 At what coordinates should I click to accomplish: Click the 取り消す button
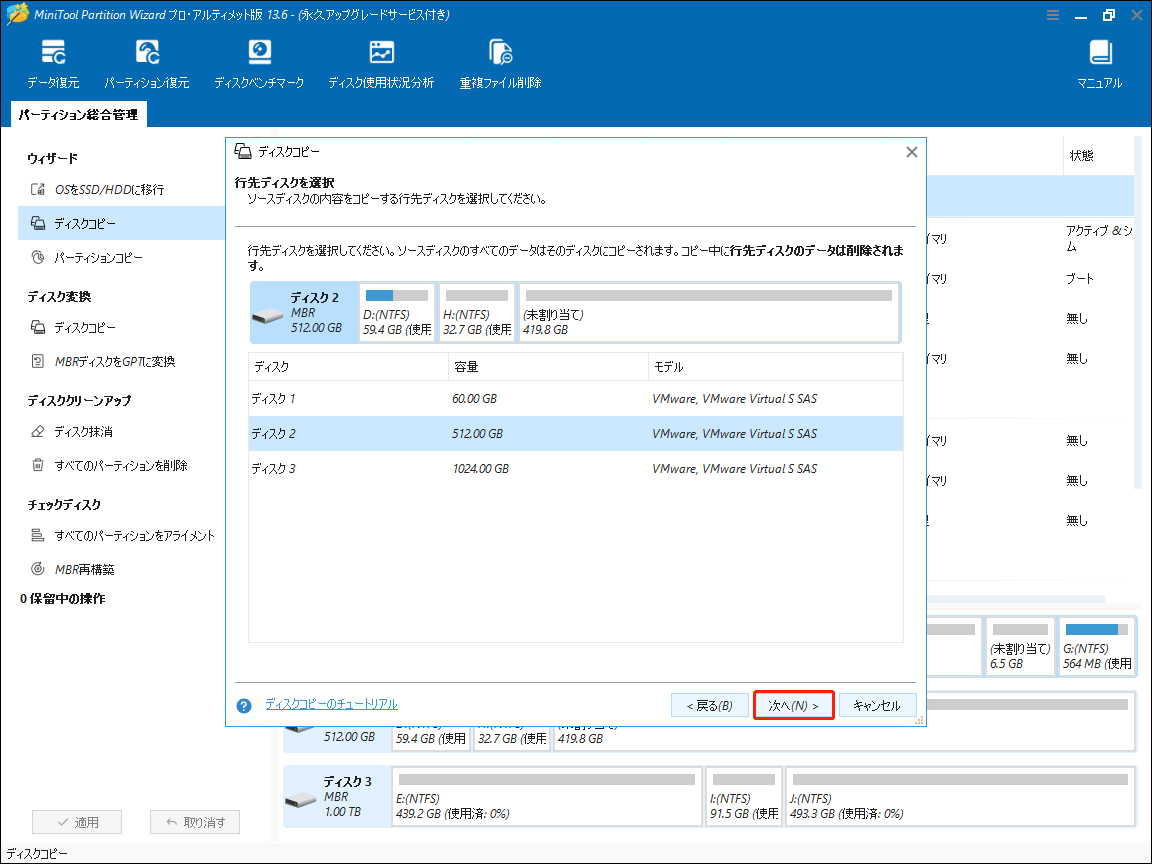195,822
